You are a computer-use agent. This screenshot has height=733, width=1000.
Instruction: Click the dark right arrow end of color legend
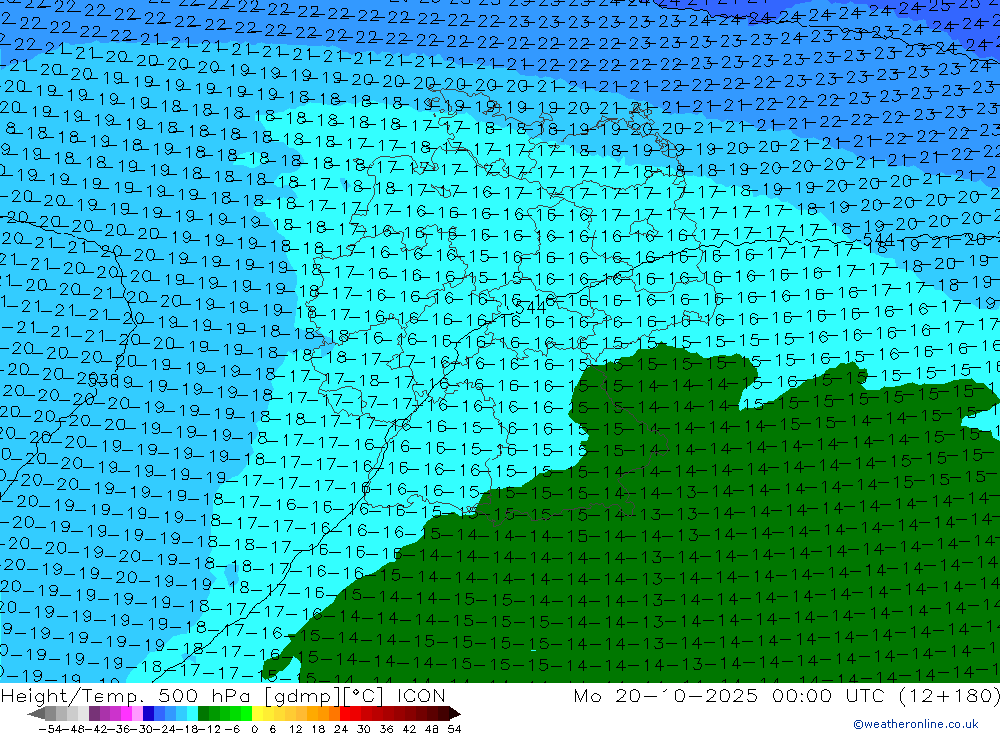[x=455, y=713]
